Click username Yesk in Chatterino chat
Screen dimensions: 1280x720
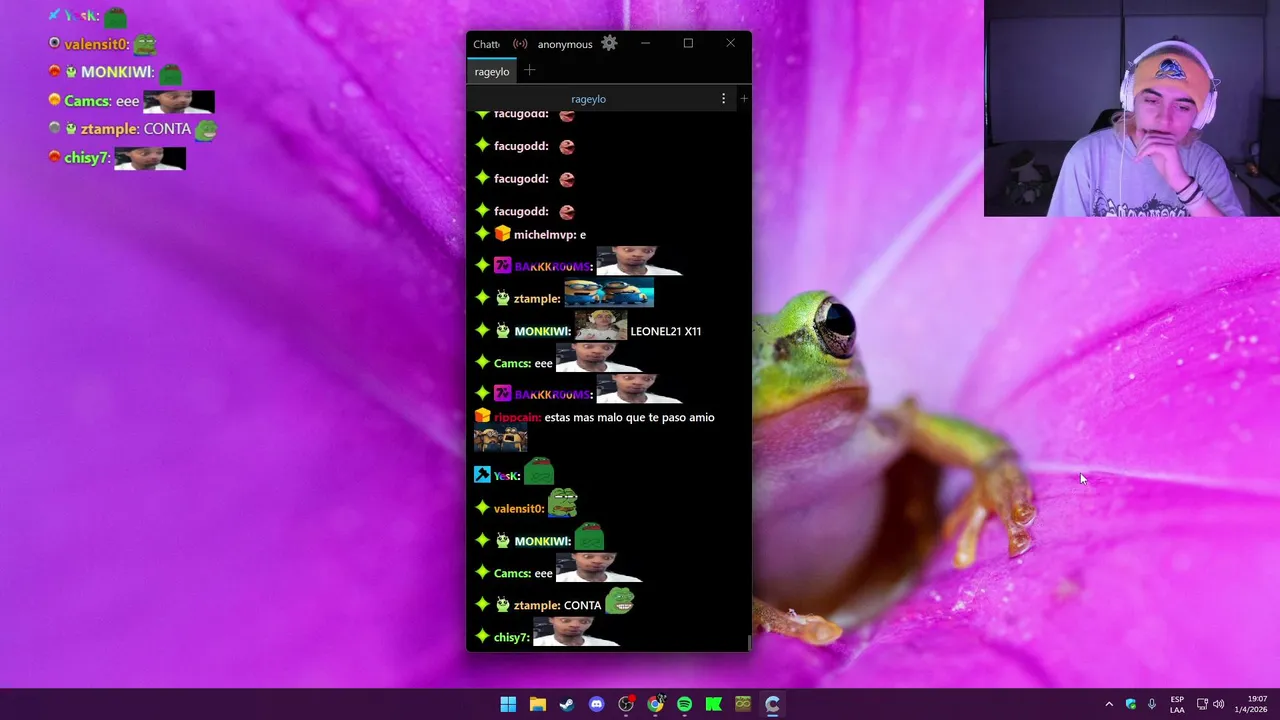[x=506, y=476]
